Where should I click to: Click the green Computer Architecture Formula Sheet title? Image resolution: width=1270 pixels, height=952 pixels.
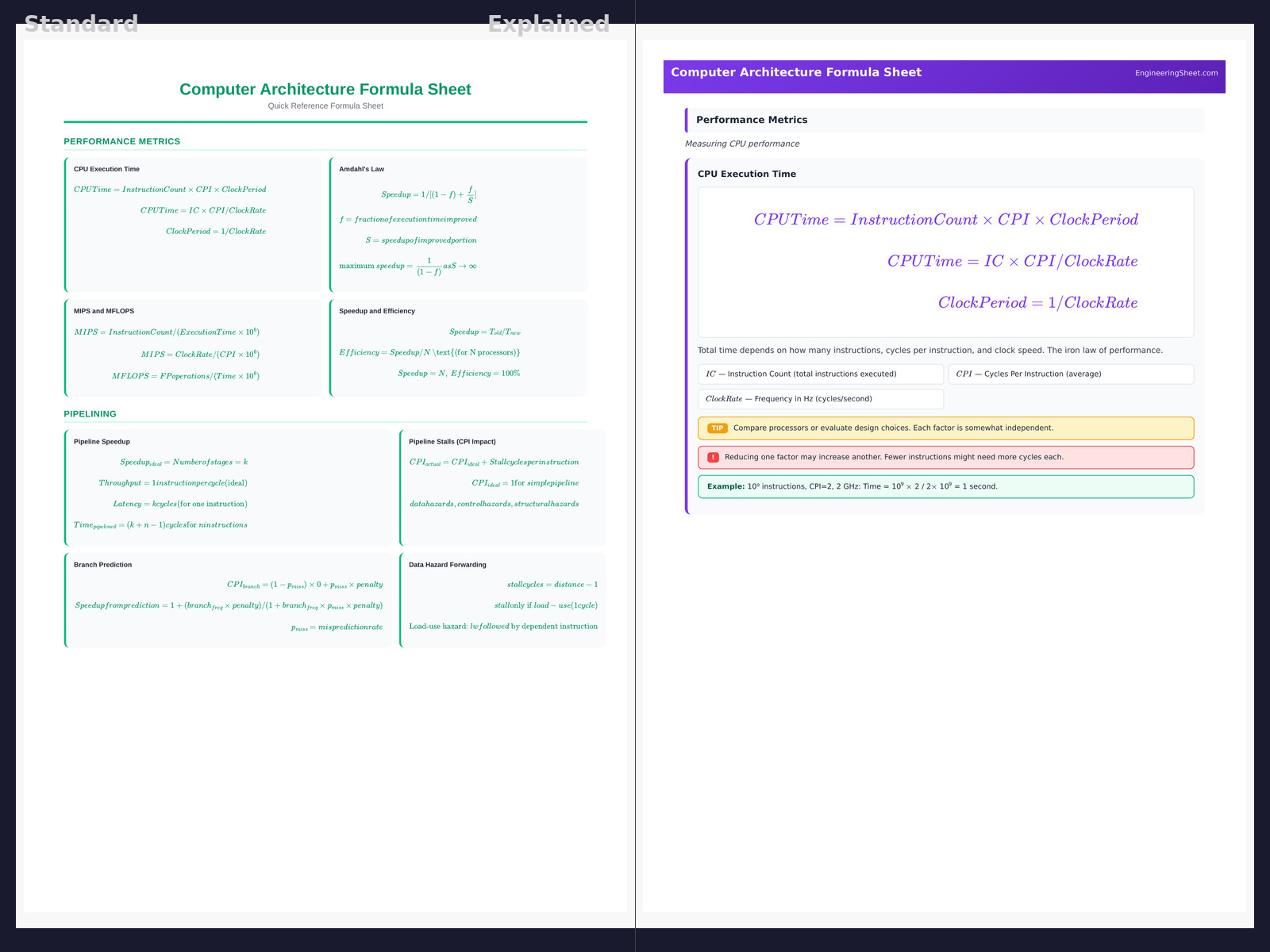[325, 90]
